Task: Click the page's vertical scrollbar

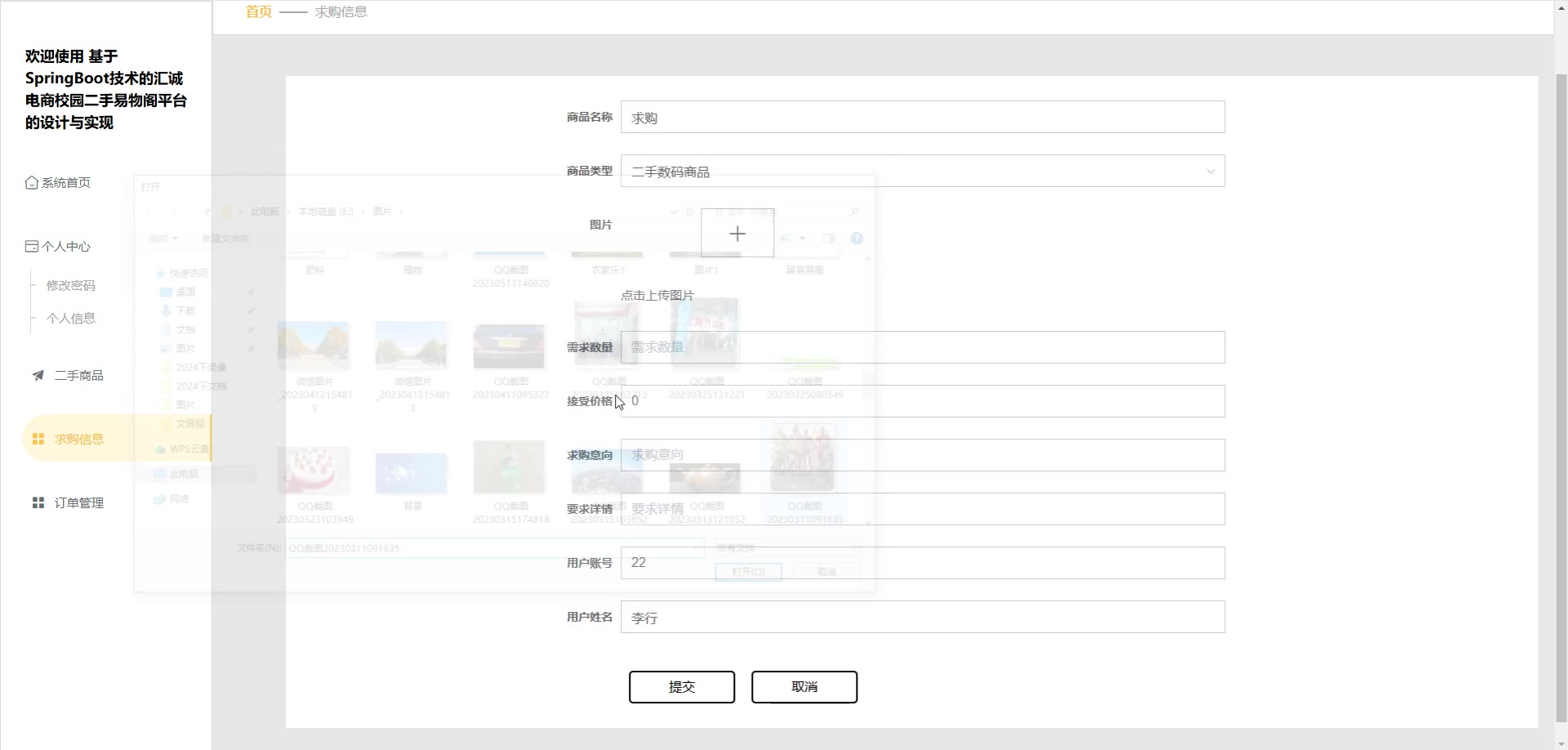Action: tap(1561, 396)
